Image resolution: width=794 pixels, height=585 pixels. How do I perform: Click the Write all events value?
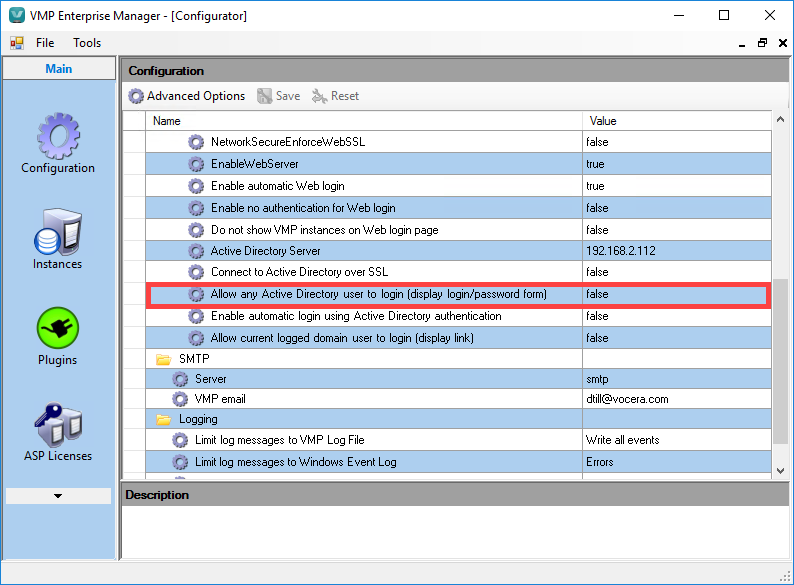coord(622,440)
